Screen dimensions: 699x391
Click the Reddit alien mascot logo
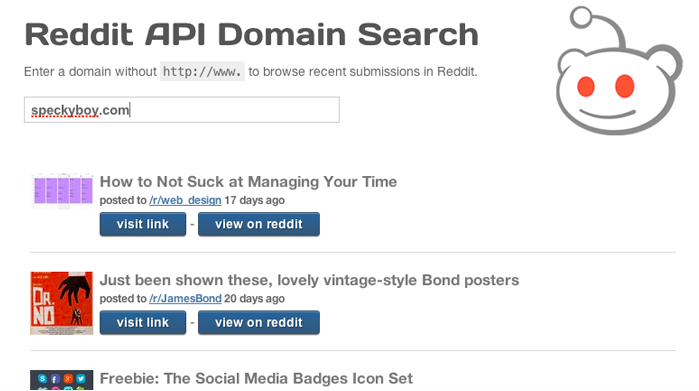point(619,70)
